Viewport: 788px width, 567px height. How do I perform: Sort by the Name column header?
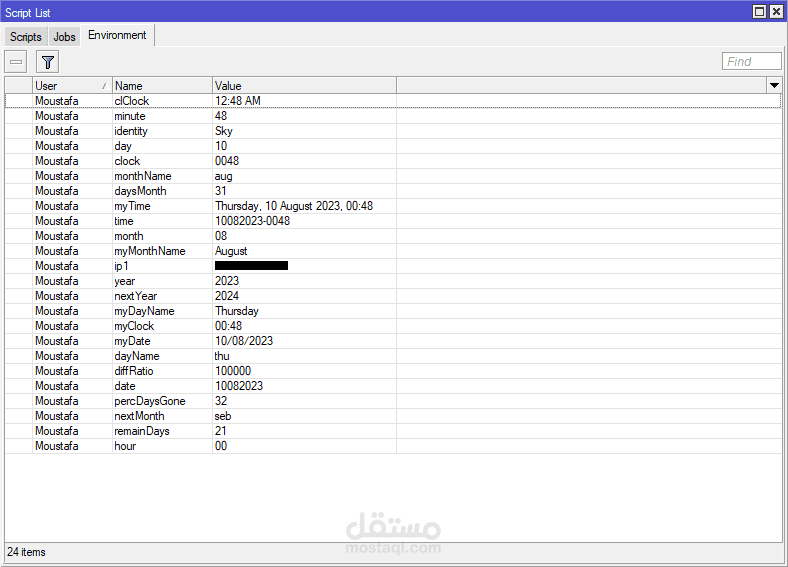coord(162,85)
